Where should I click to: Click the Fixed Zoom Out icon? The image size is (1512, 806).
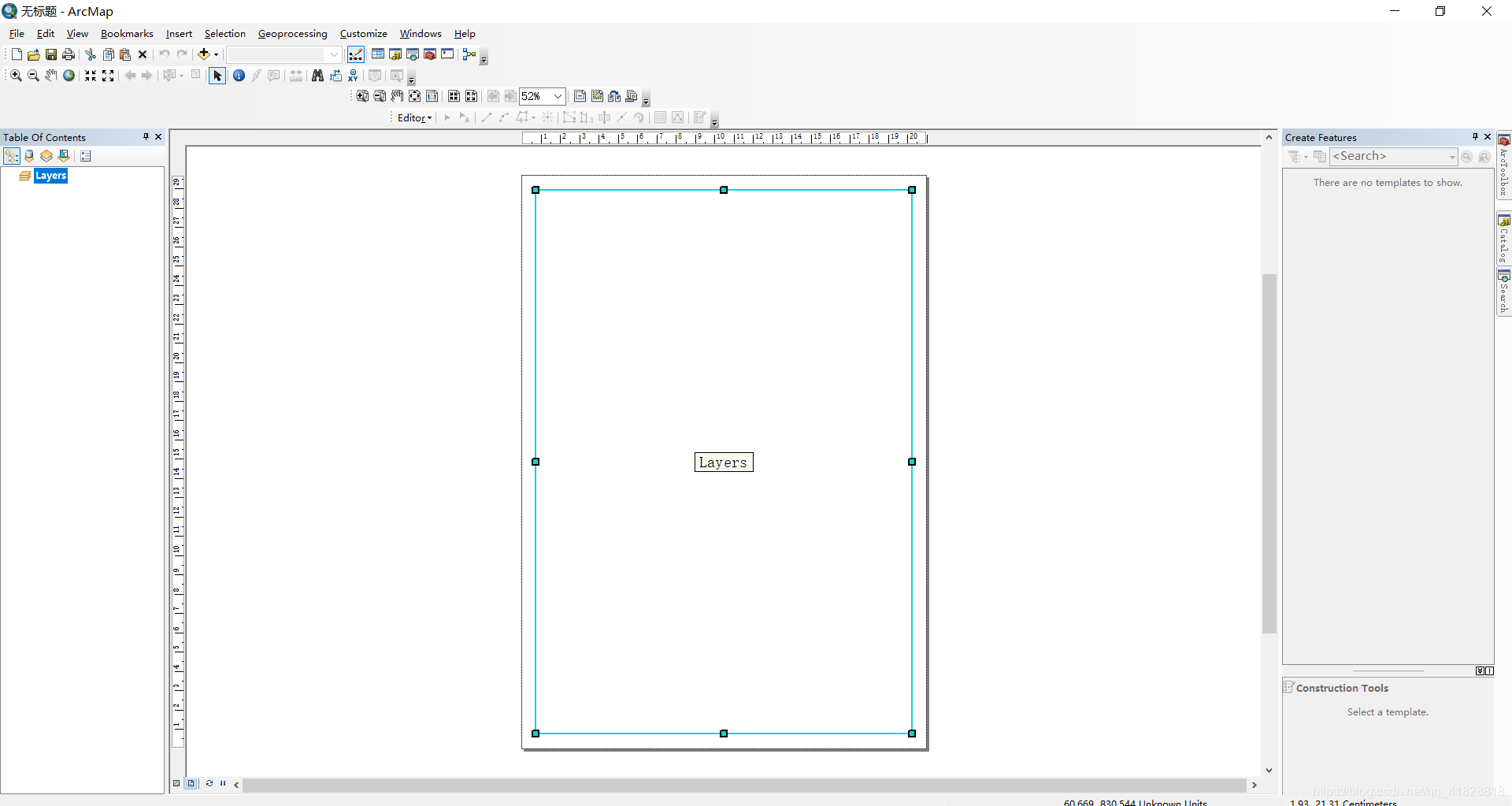(x=108, y=76)
